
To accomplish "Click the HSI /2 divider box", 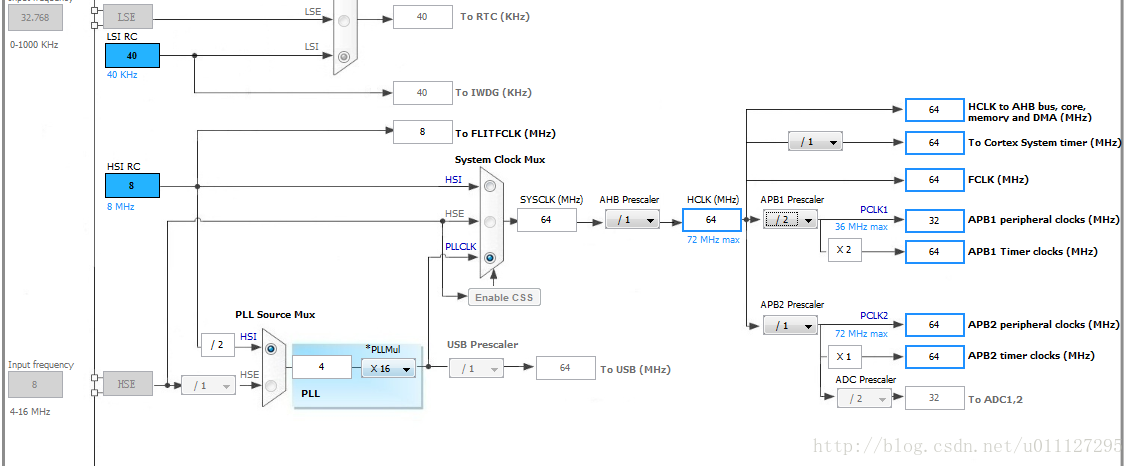I will (x=218, y=346).
